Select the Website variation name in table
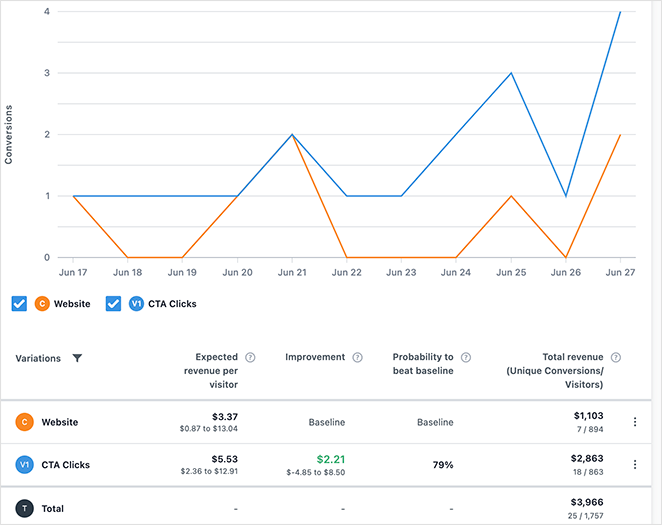The image size is (662, 525). [x=59, y=422]
